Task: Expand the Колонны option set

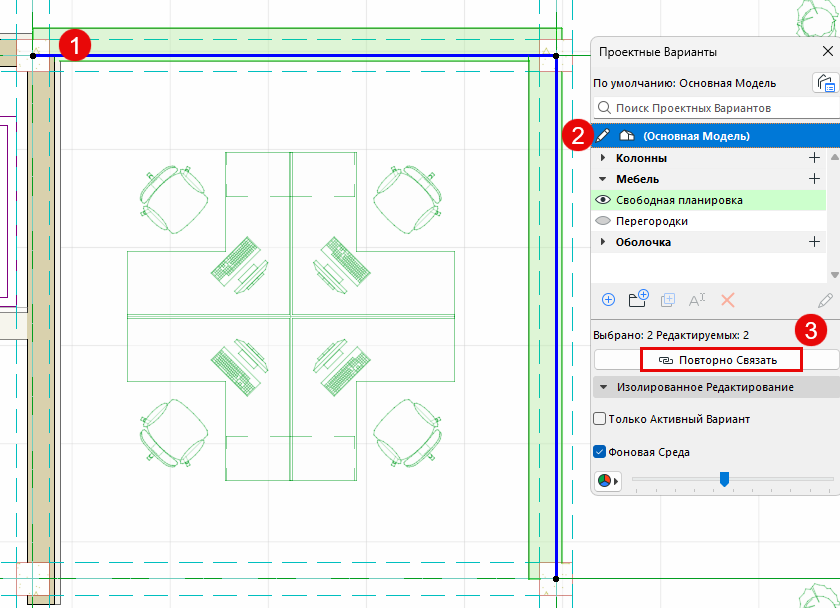Action: 603,157
